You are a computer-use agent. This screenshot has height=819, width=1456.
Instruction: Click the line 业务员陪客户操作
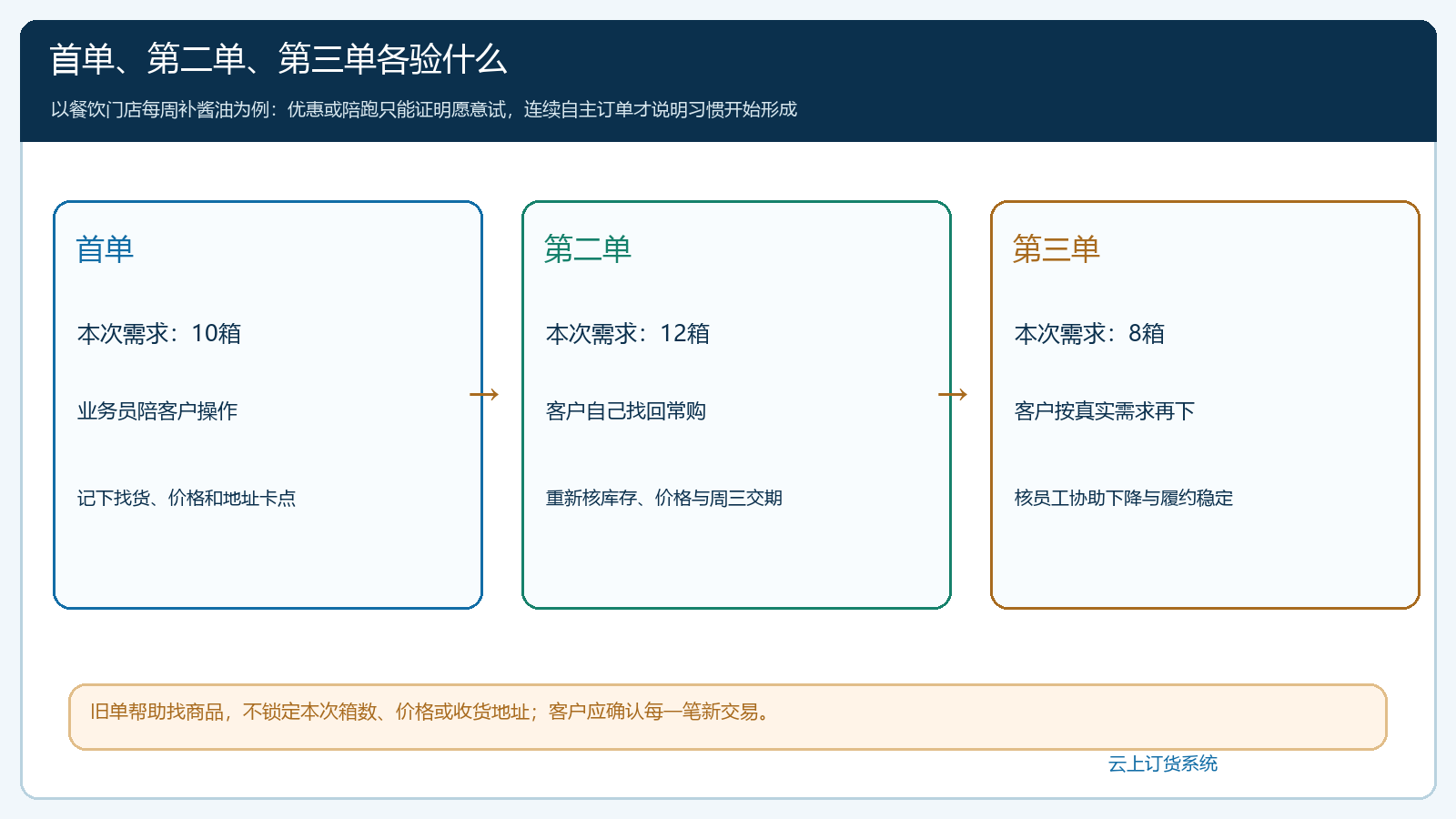pos(157,411)
